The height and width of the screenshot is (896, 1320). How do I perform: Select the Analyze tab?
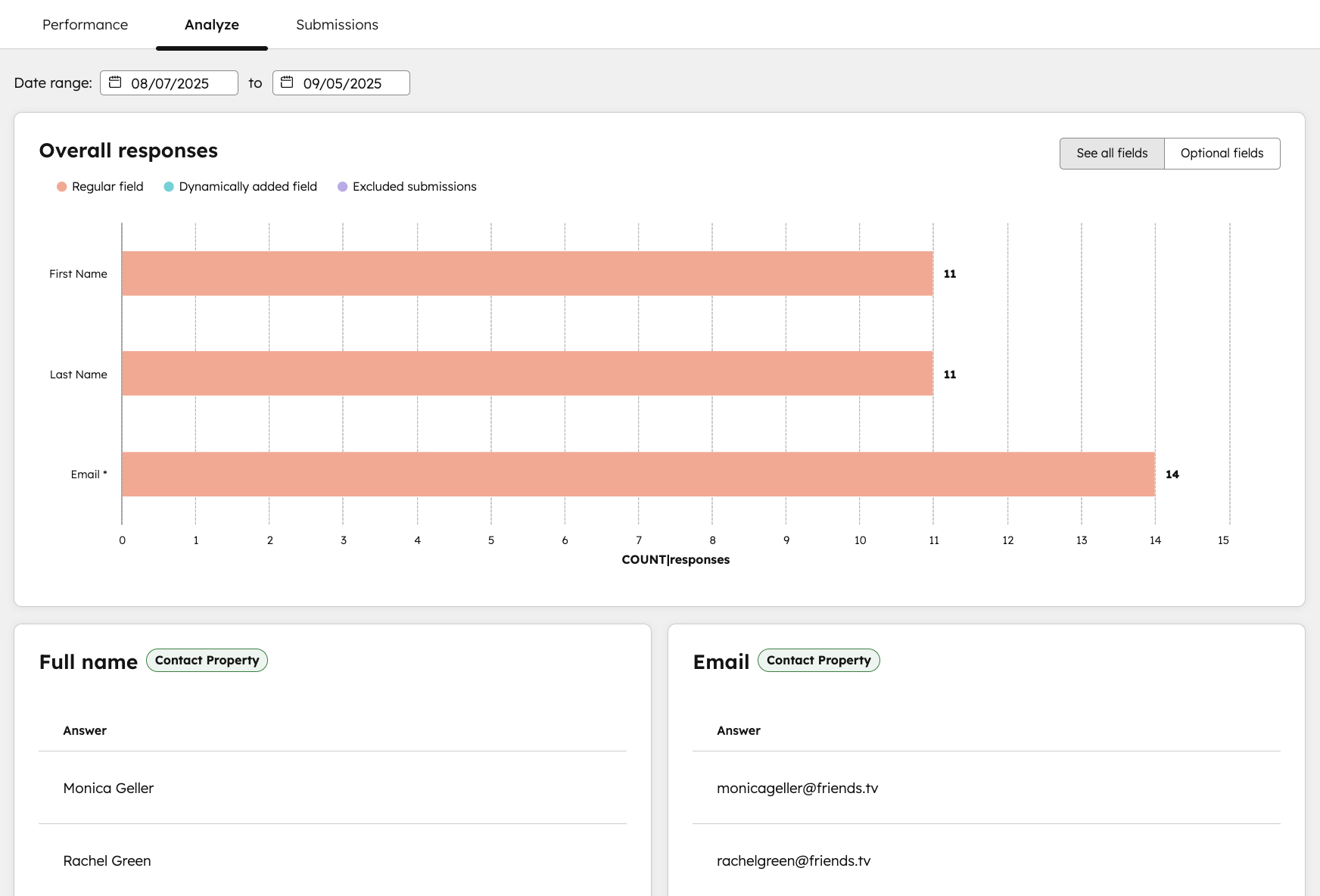pos(211,24)
